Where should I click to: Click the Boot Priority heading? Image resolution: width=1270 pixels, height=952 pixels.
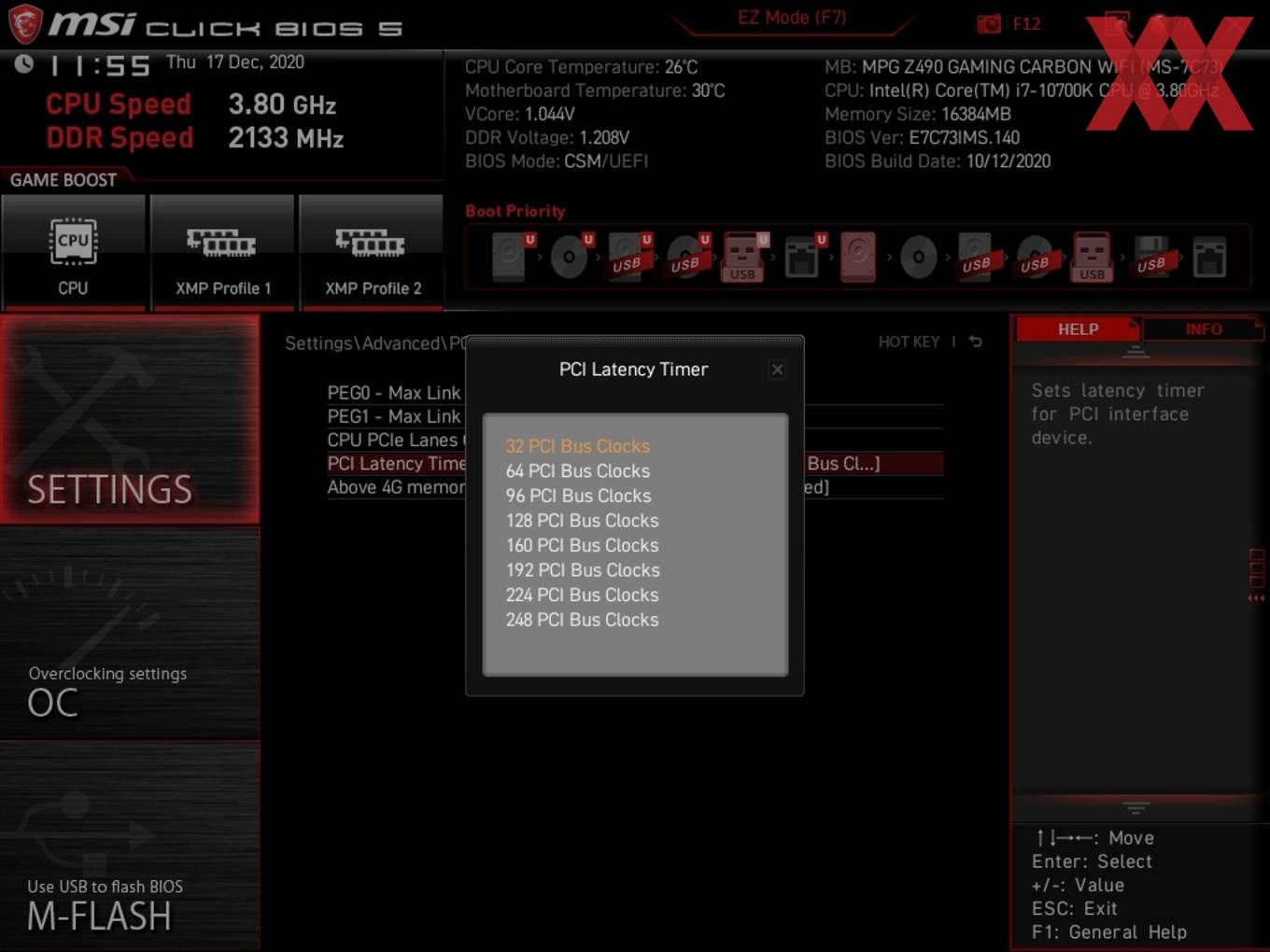pyautogui.click(x=515, y=211)
